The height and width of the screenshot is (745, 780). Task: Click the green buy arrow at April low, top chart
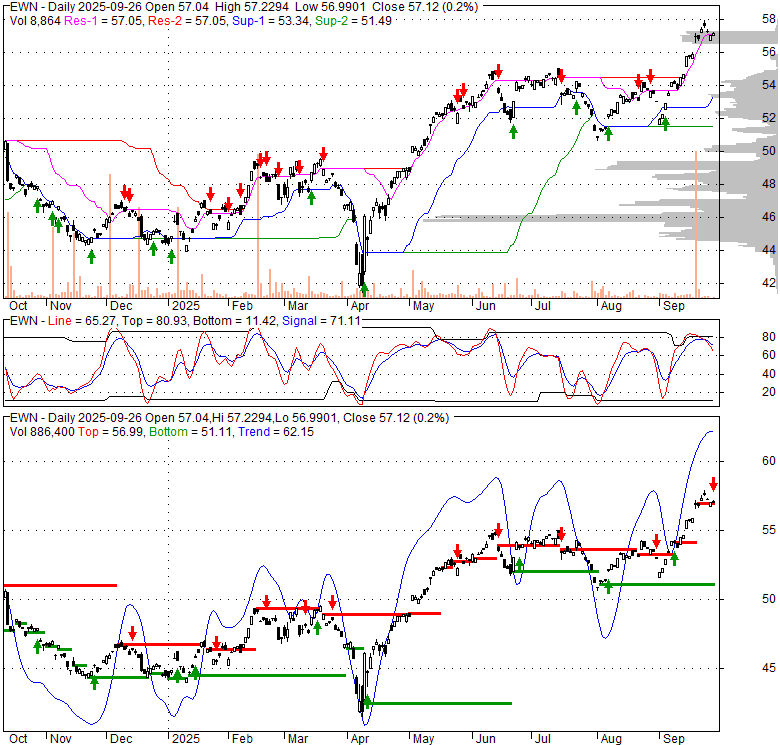coord(364,289)
